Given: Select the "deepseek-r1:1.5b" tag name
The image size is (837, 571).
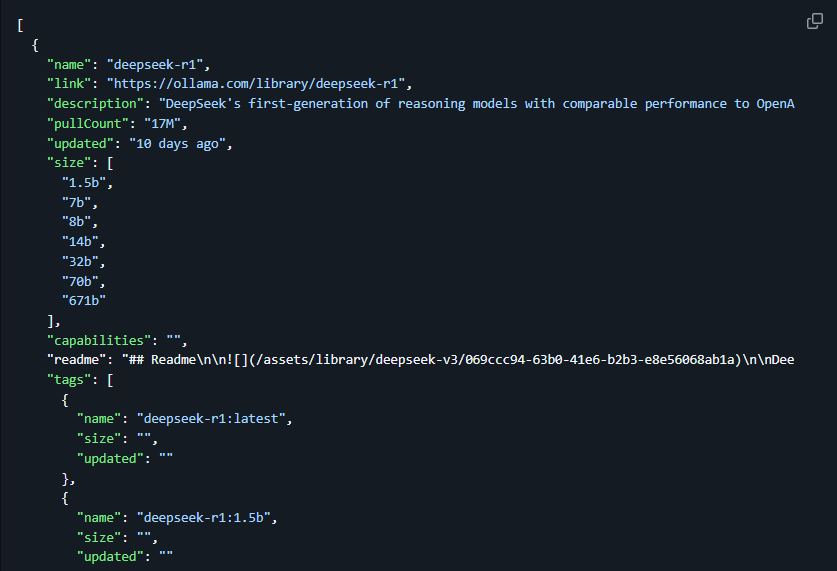Looking at the screenshot, I should 203,518.
